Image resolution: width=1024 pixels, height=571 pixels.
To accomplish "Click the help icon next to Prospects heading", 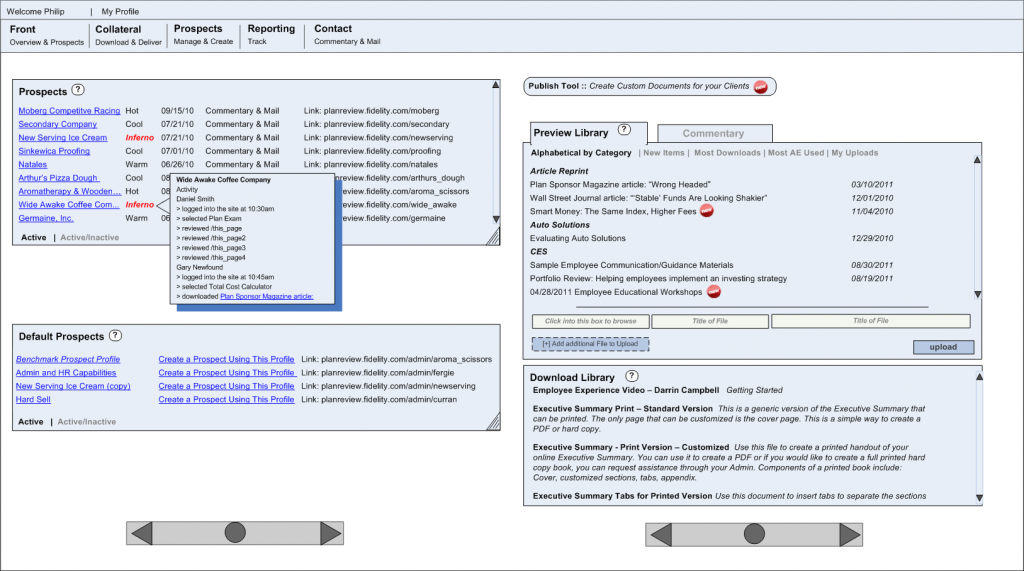I will [x=78, y=90].
